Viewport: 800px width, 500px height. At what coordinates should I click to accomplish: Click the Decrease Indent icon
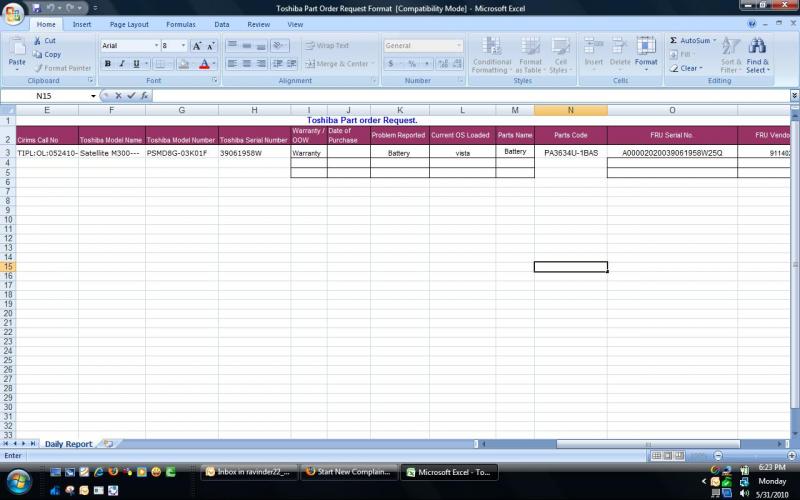(x=277, y=64)
